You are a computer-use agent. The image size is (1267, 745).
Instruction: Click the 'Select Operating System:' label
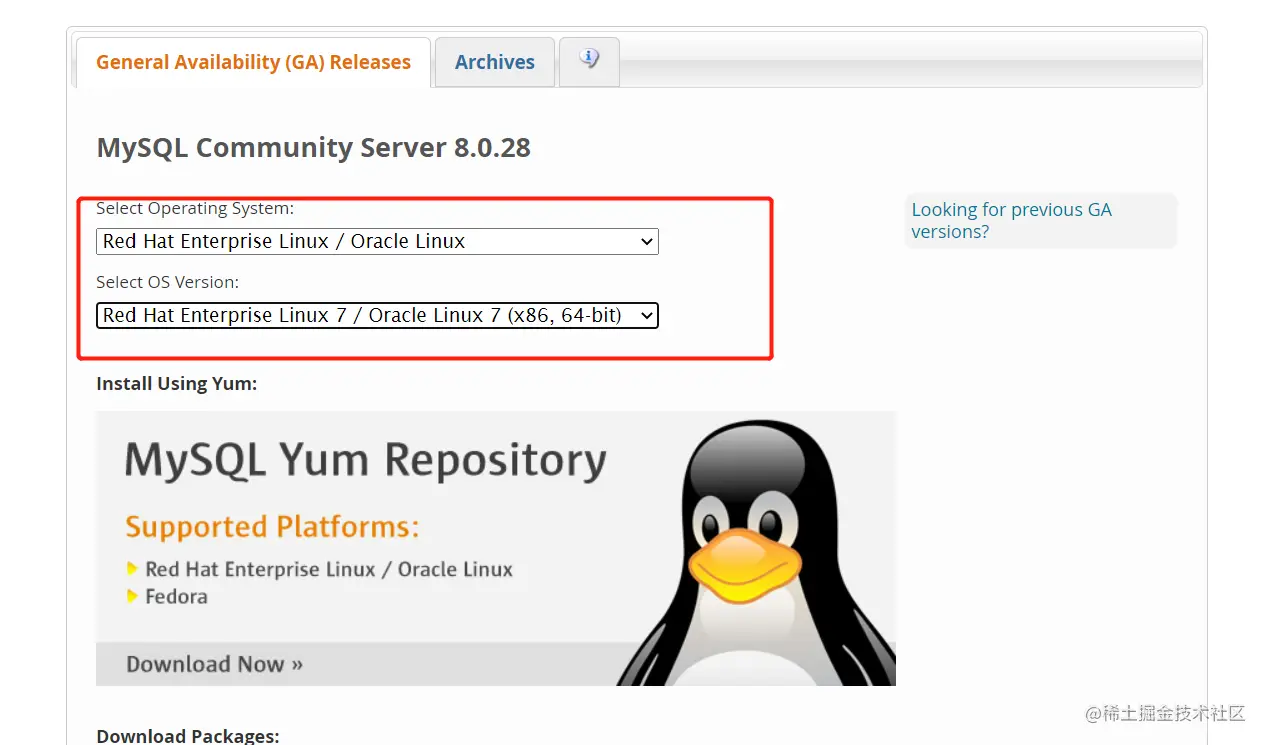[x=195, y=209]
